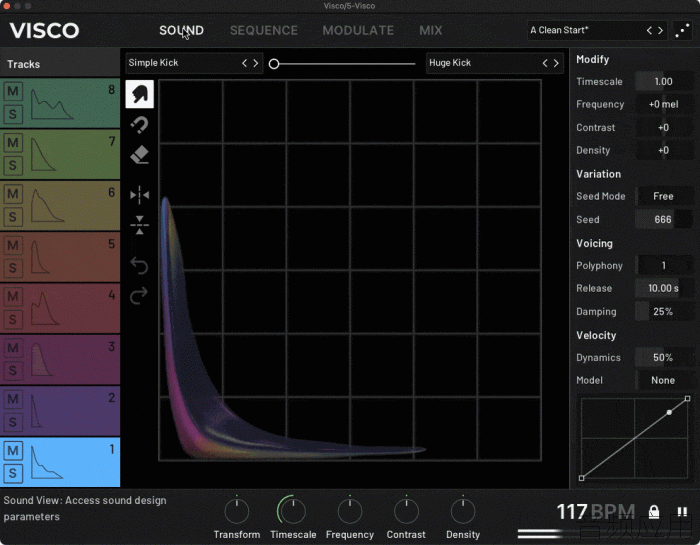Screen dimensions: 700x545
Task: Click the randomize dots icon beside preset
Action: coord(682,30)
